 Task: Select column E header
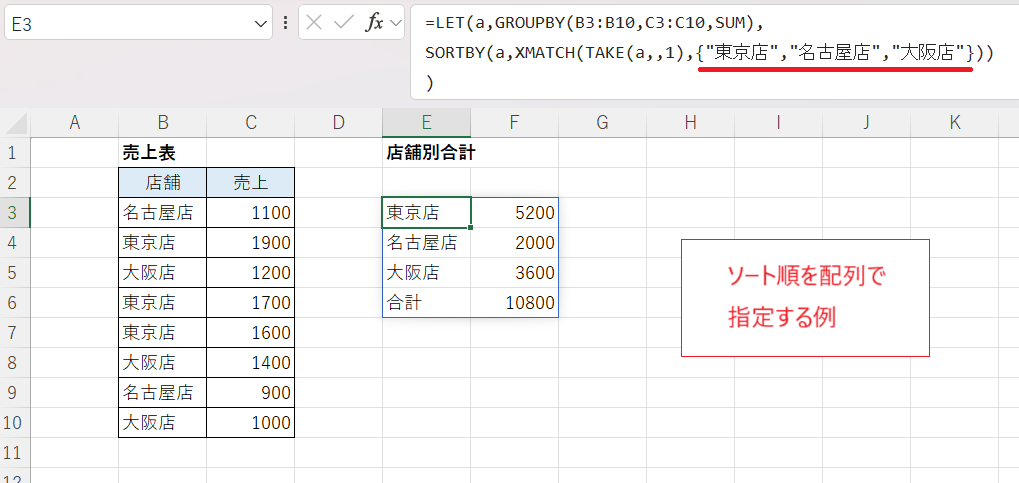(426, 123)
